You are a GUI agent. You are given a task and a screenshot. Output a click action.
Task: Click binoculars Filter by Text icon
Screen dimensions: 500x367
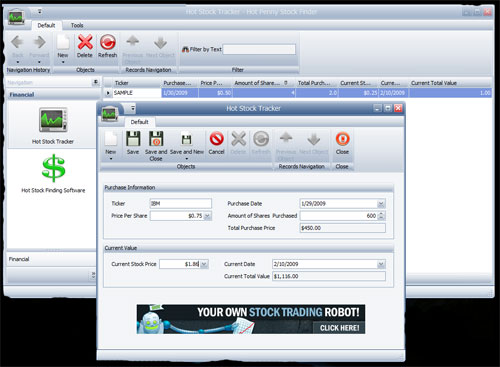pos(185,50)
